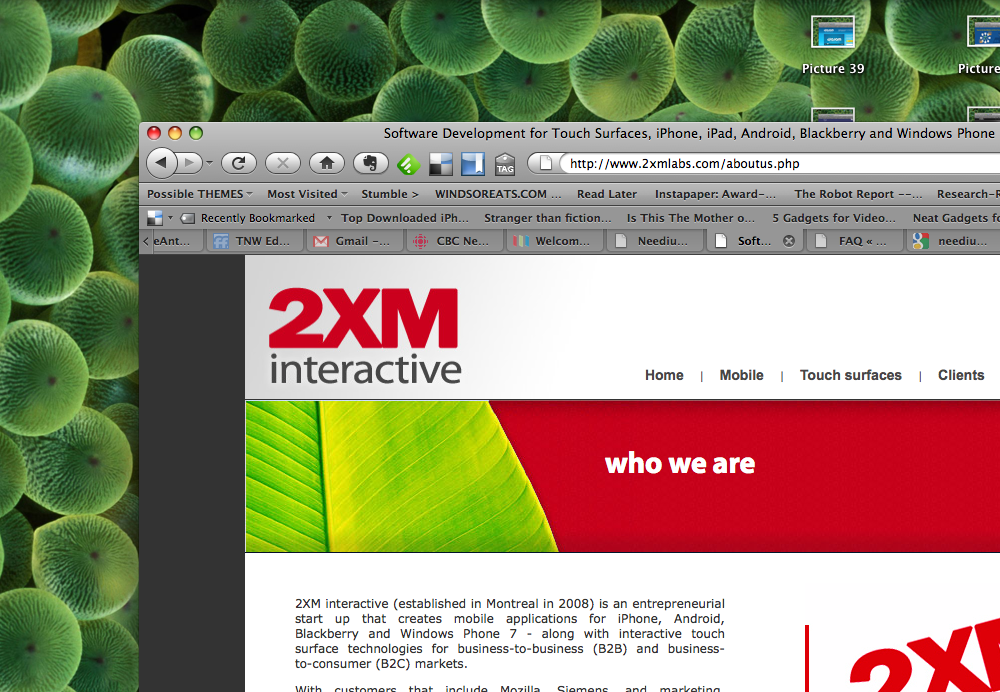
Task: Click the browser Back button
Action: point(163,163)
